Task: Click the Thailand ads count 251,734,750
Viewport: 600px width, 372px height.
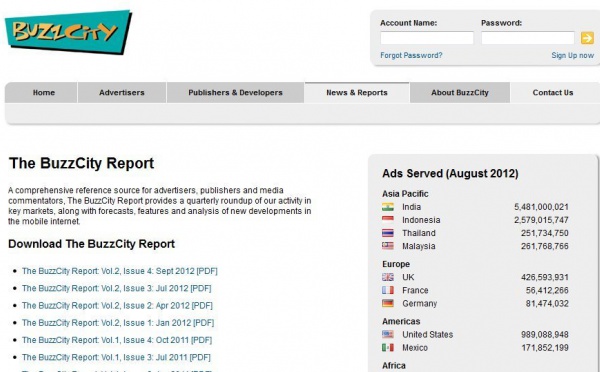Action: [545, 233]
